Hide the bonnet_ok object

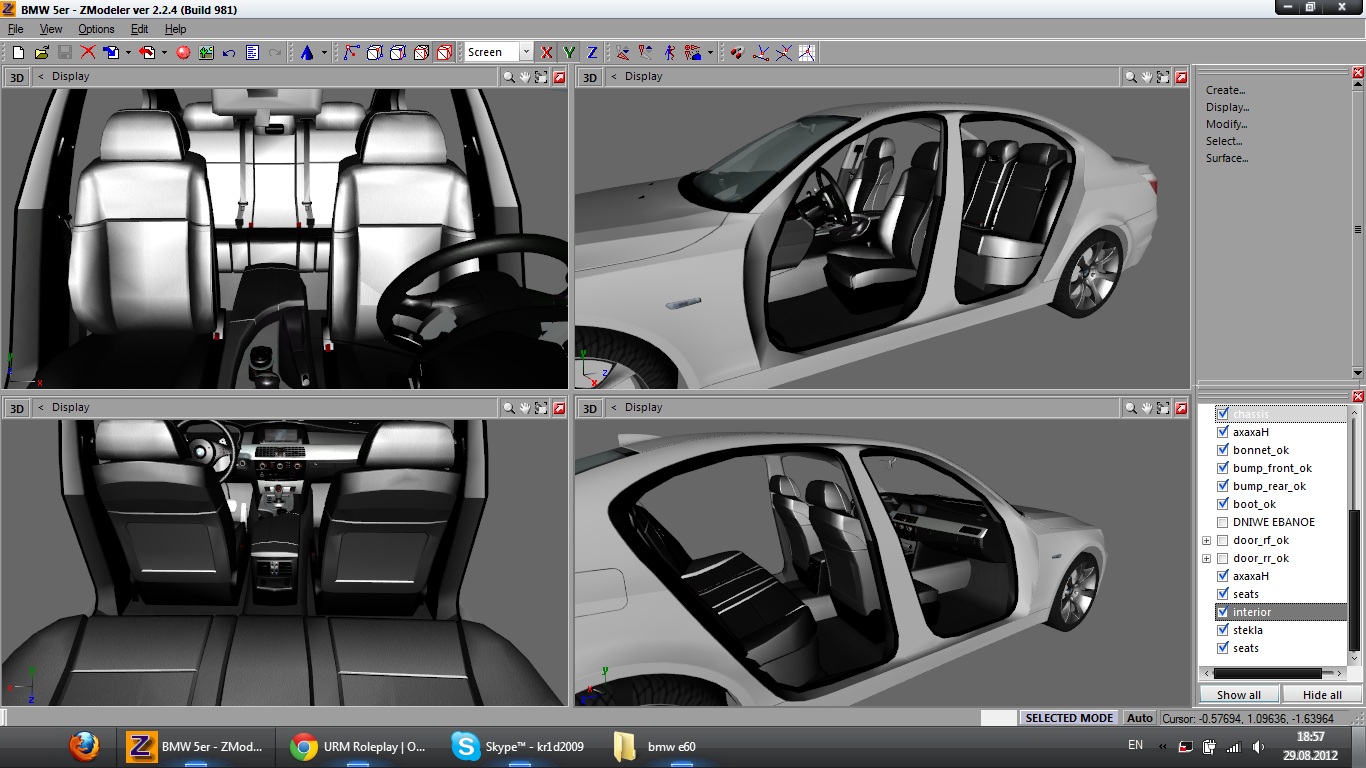(x=1222, y=450)
